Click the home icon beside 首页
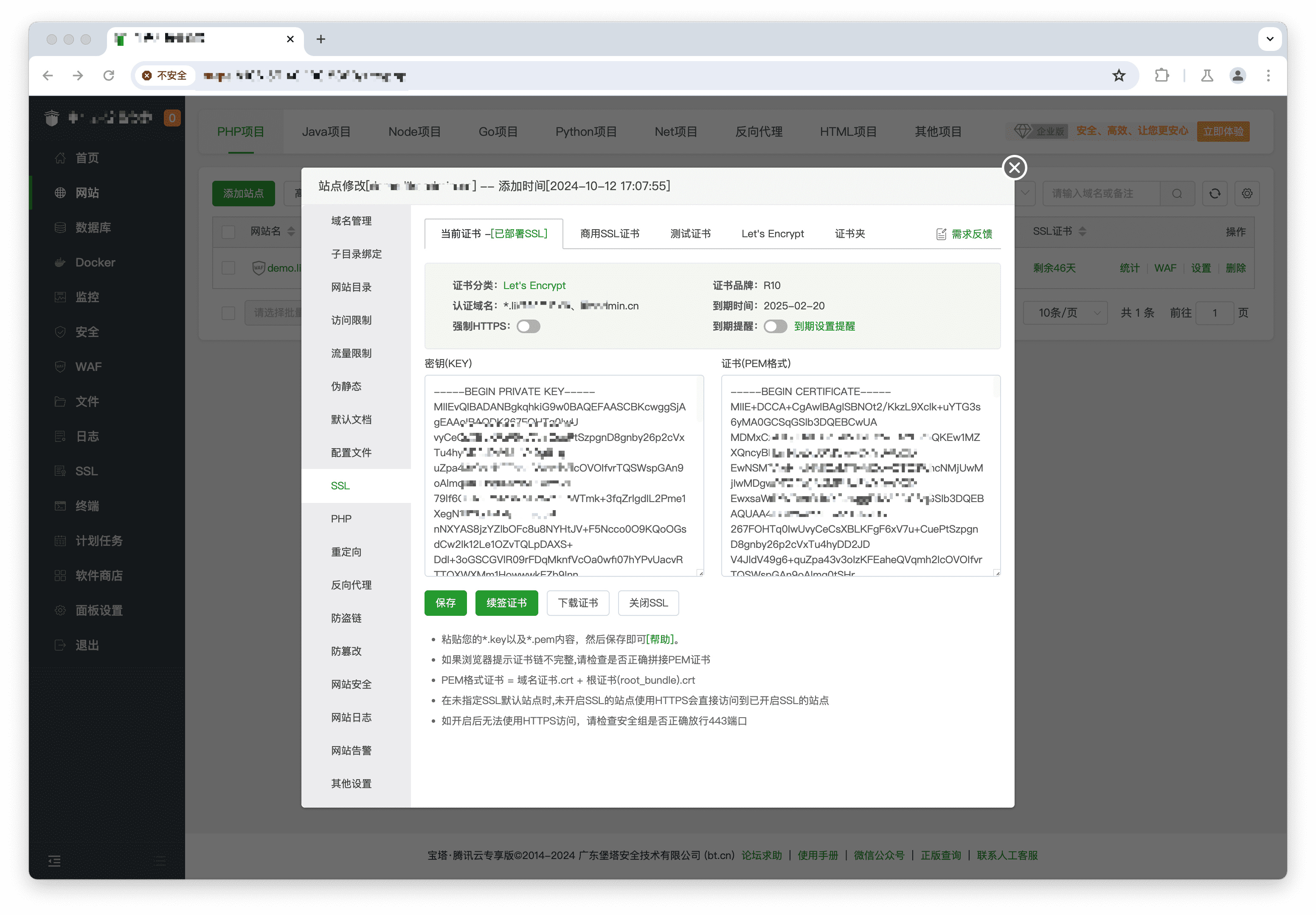 click(60, 158)
